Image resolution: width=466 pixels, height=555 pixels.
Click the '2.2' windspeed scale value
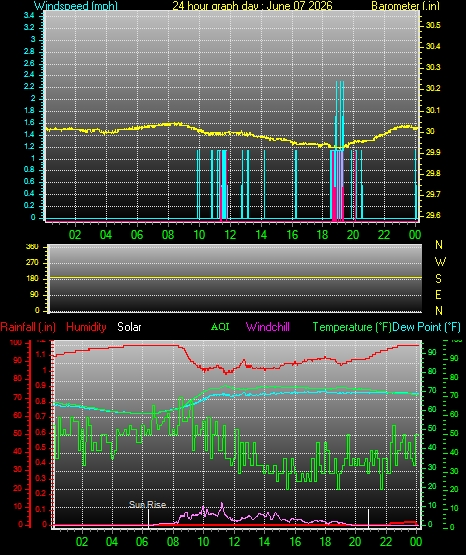(29, 86)
